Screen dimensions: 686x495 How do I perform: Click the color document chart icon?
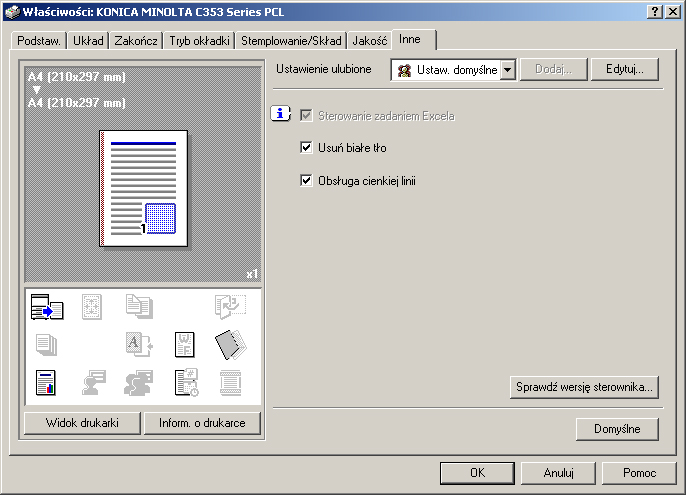[46, 383]
